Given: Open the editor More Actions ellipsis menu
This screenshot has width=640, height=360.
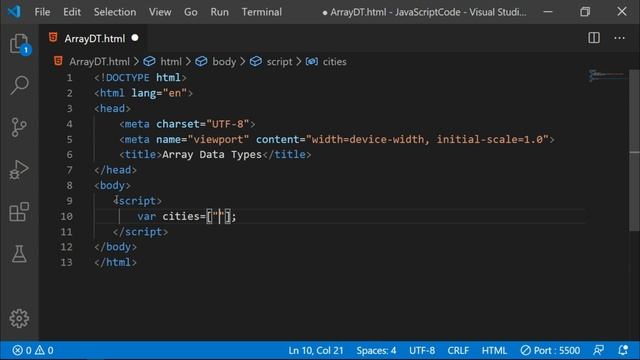Looking at the screenshot, I should click(619, 38).
